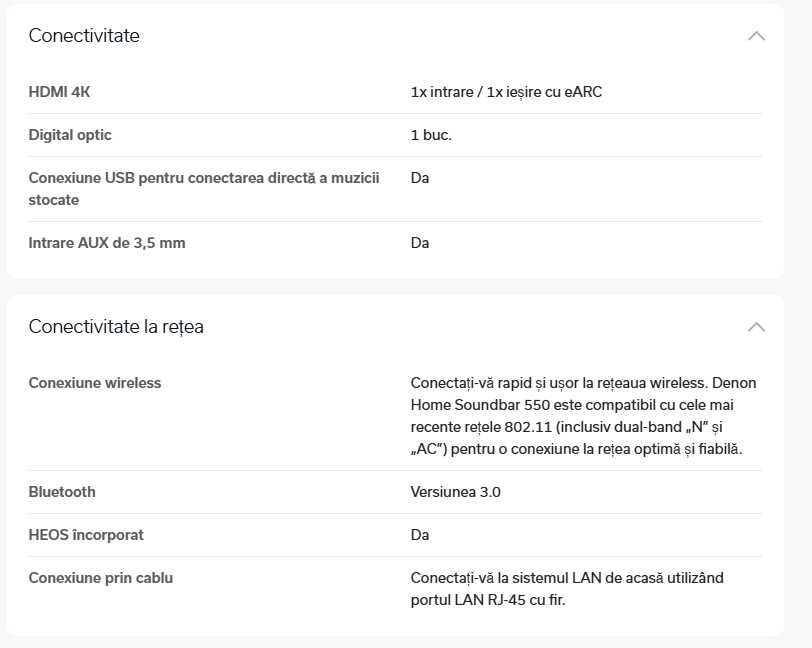Click the 'Versiunea 3.0' value
Image resolution: width=812 pixels, height=648 pixels.
pyautogui.click(x=455, y=492)
